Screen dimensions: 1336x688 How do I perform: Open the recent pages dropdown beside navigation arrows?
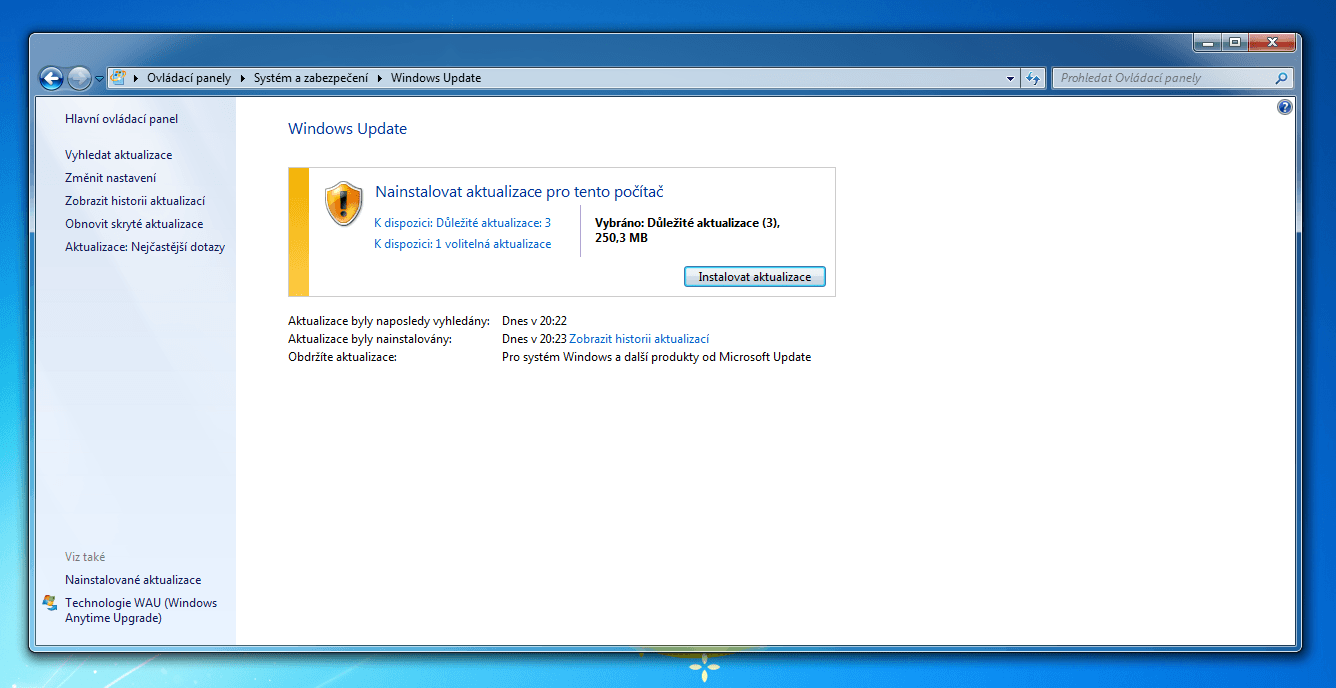97,77
